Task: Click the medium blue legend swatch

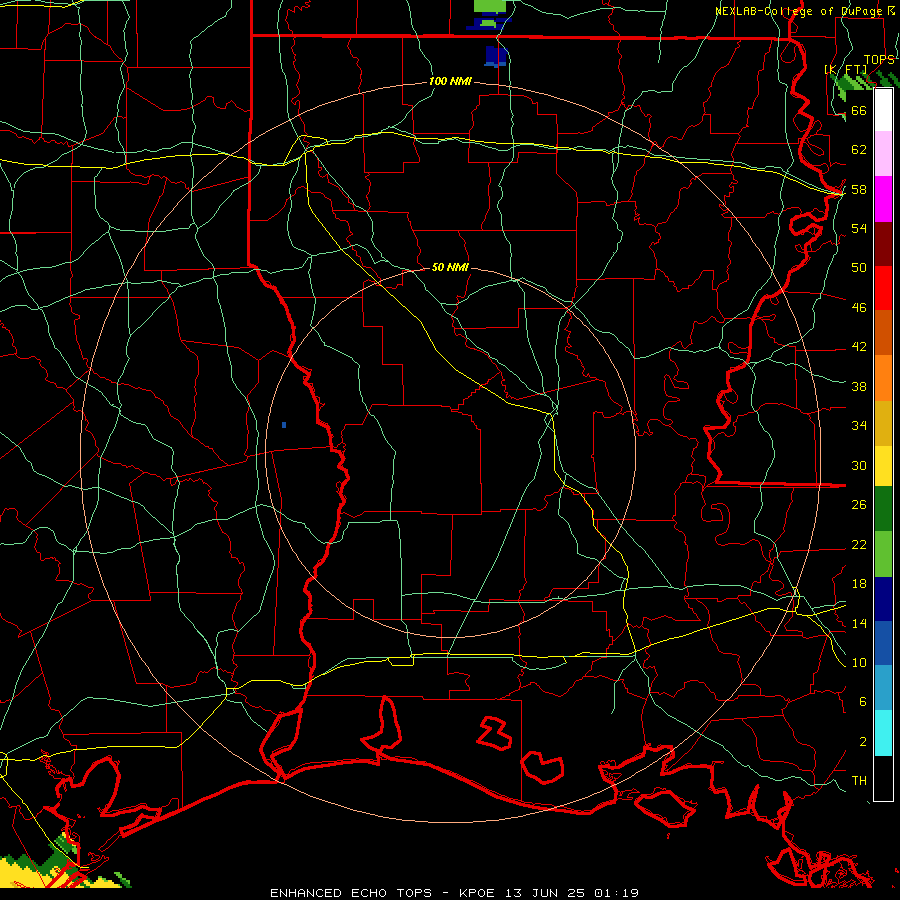Action: (883, 643)
